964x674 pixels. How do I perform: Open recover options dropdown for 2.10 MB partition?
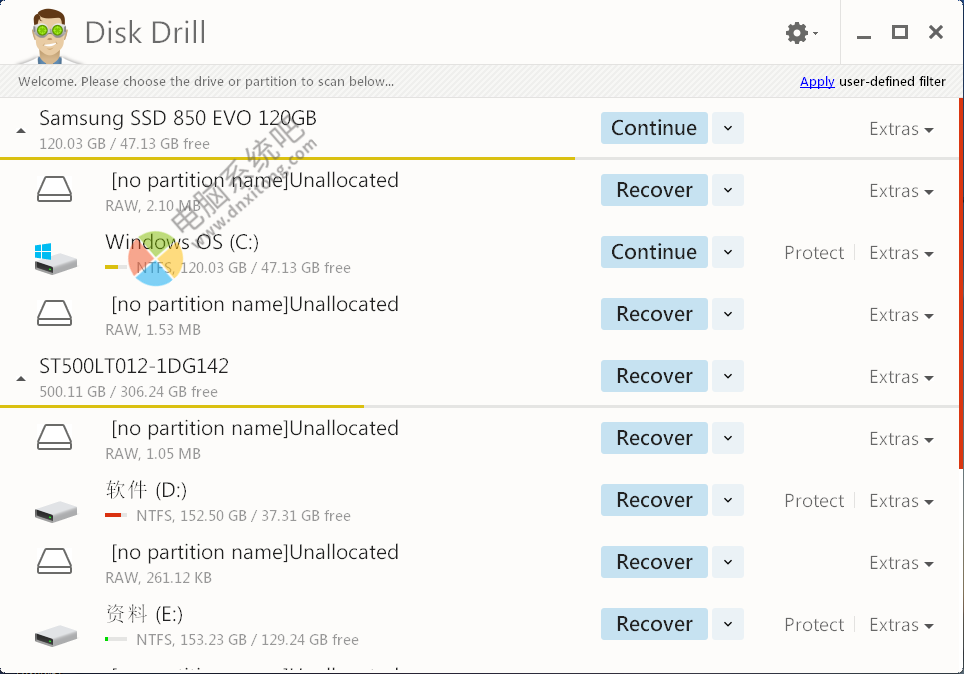(x=728, y=190)
